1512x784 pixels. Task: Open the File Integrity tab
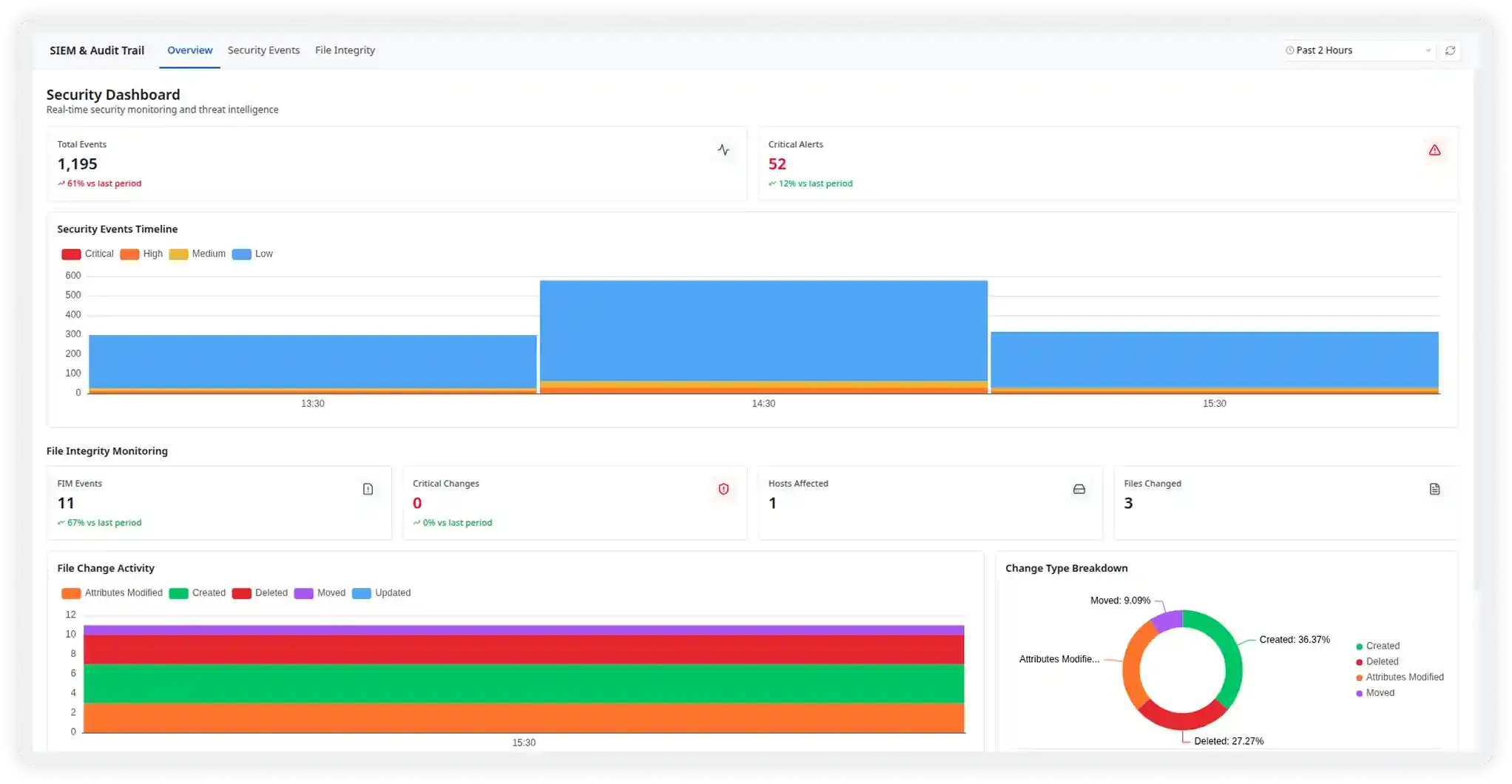(x=345, y=50)
